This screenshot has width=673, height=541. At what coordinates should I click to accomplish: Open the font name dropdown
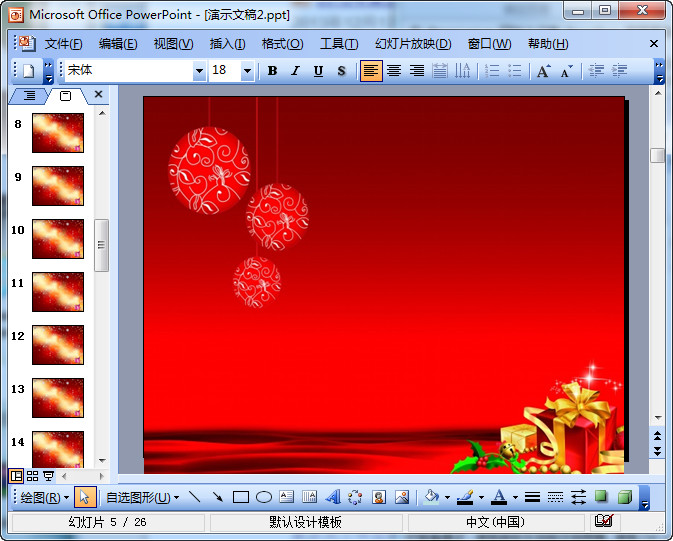coord(199,71)
